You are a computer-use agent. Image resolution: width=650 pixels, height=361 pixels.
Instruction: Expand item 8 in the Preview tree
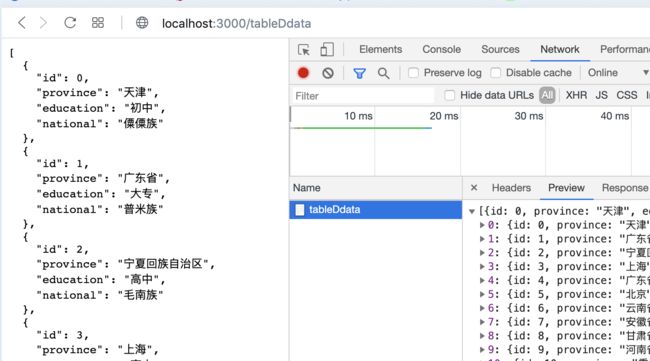click(482, 336)
